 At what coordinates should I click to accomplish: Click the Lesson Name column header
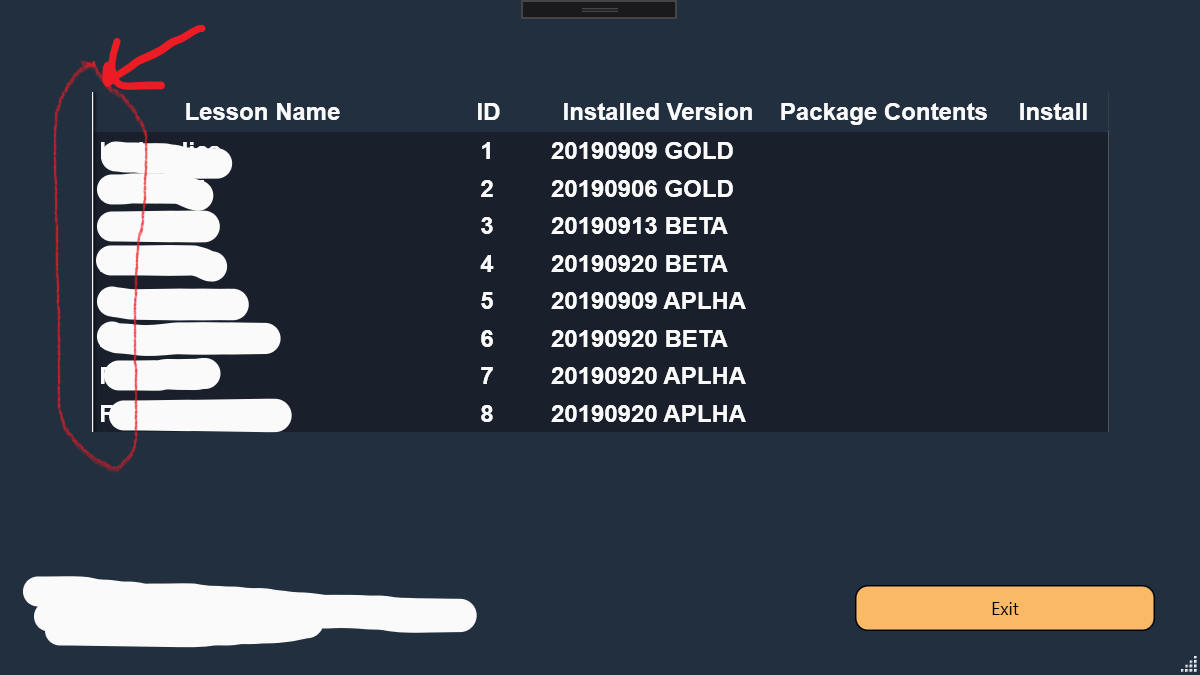tap(262, 112)
